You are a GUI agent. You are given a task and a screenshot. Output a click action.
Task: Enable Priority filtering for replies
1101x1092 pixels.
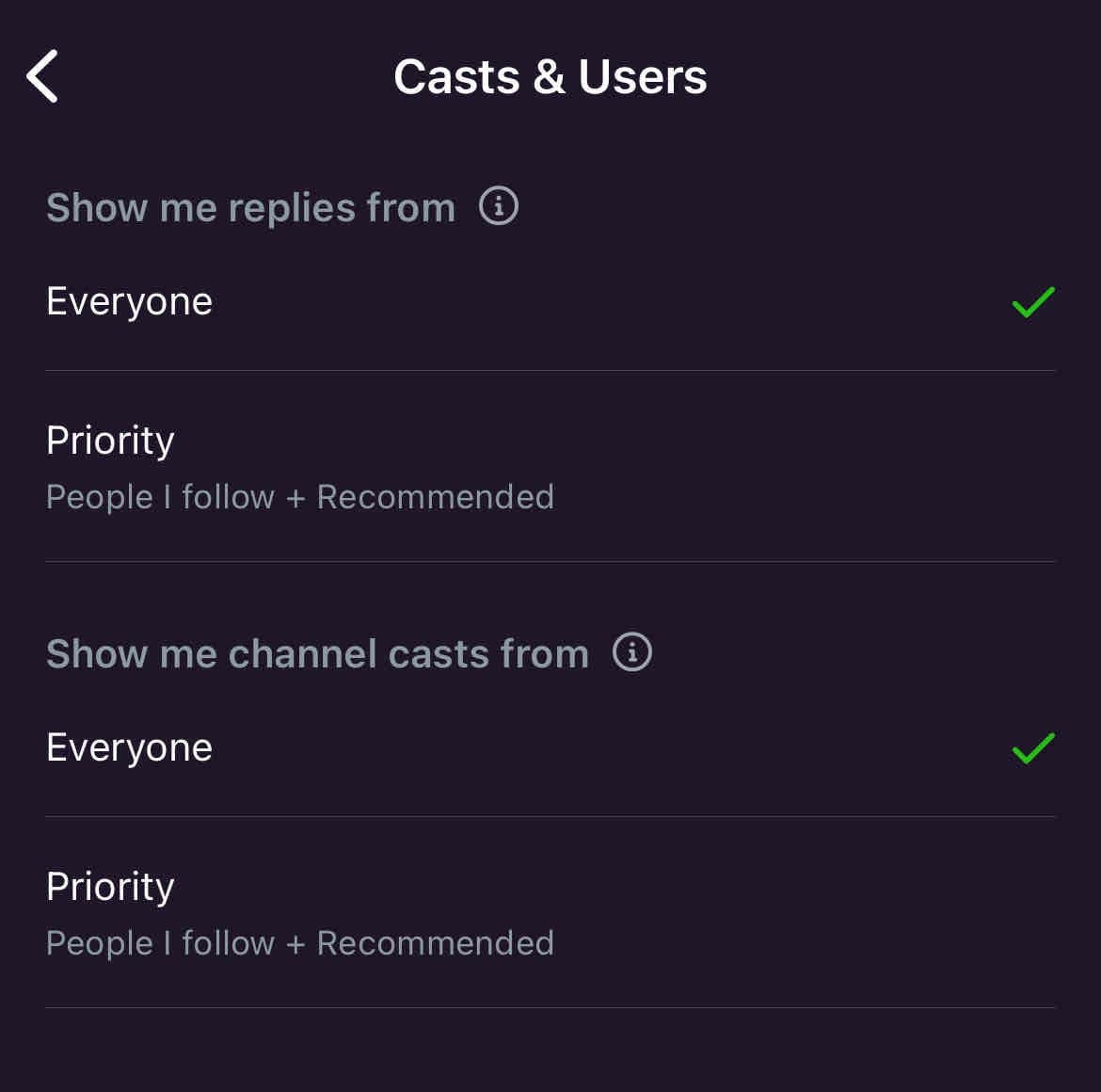pos(110,440)
